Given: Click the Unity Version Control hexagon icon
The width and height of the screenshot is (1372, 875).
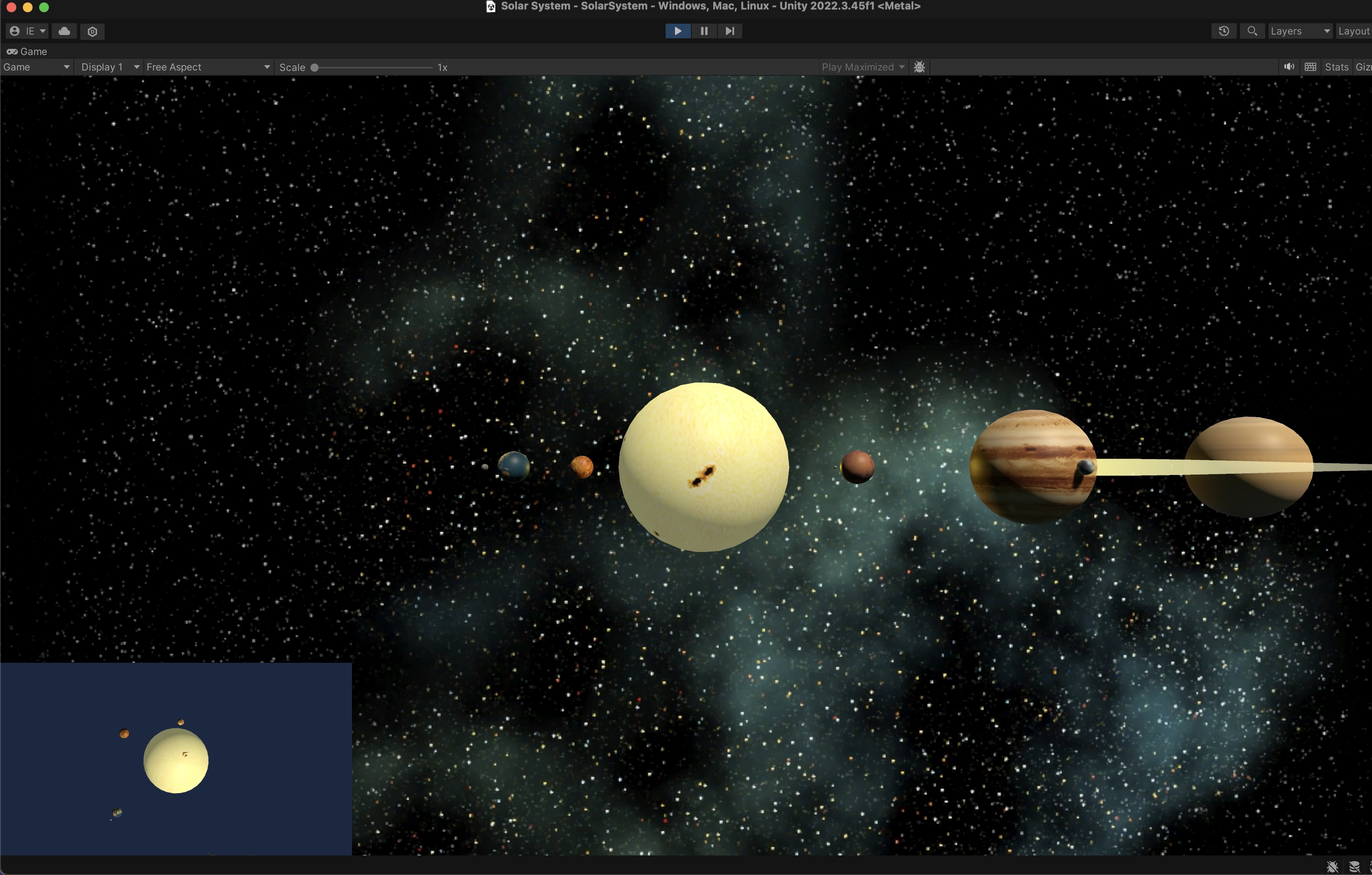Looking at the screenshot, I should point(92,31).
